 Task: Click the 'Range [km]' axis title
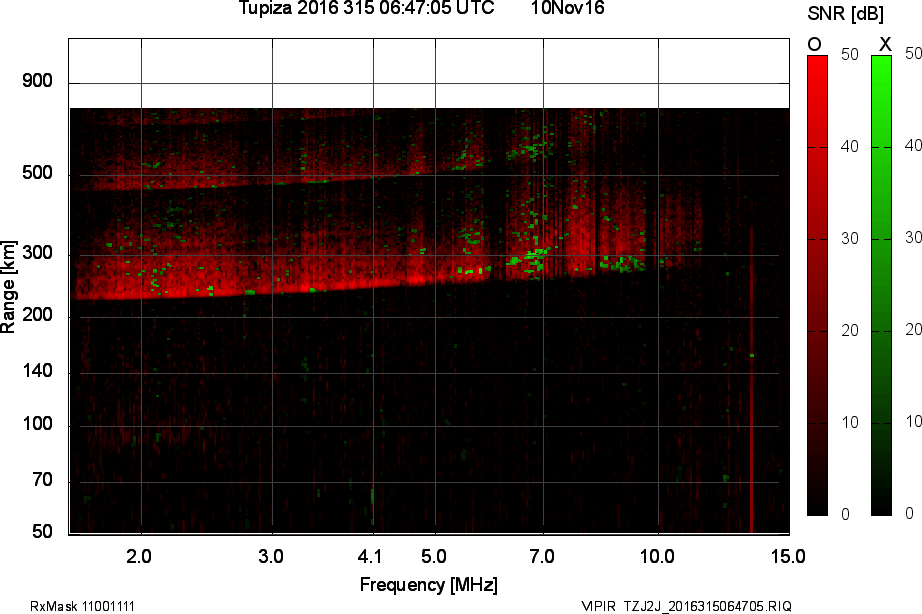[x=8, y=286]
